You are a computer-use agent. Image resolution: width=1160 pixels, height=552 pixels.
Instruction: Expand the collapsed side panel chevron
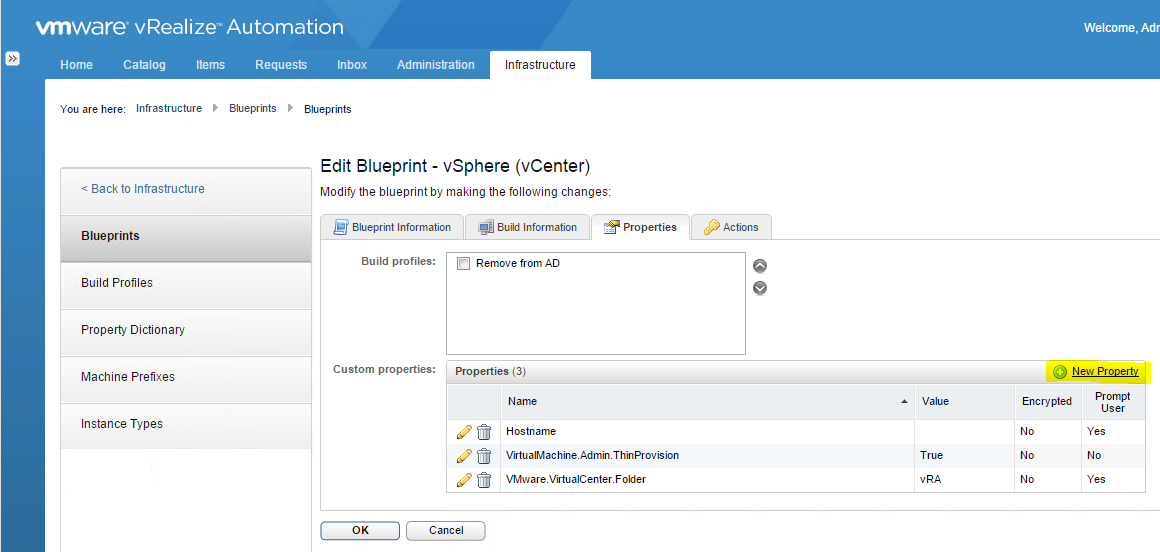(x=13, y=59)
